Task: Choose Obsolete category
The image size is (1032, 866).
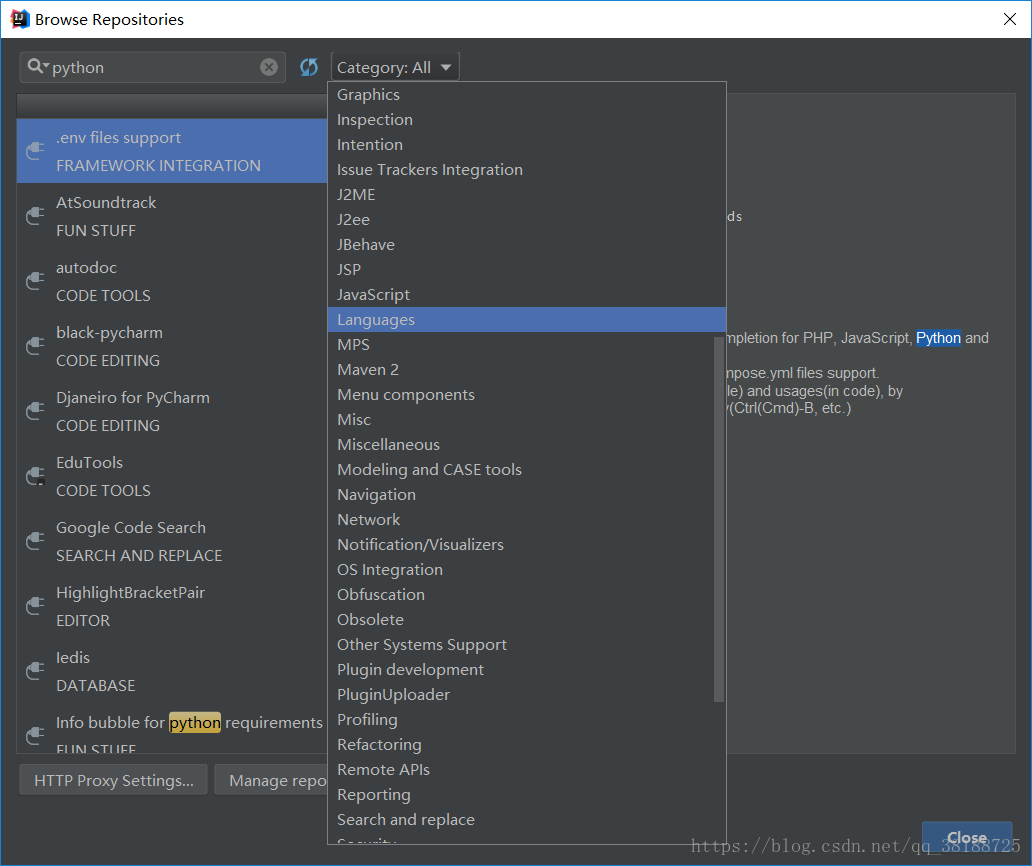Action: pos(521,620)
